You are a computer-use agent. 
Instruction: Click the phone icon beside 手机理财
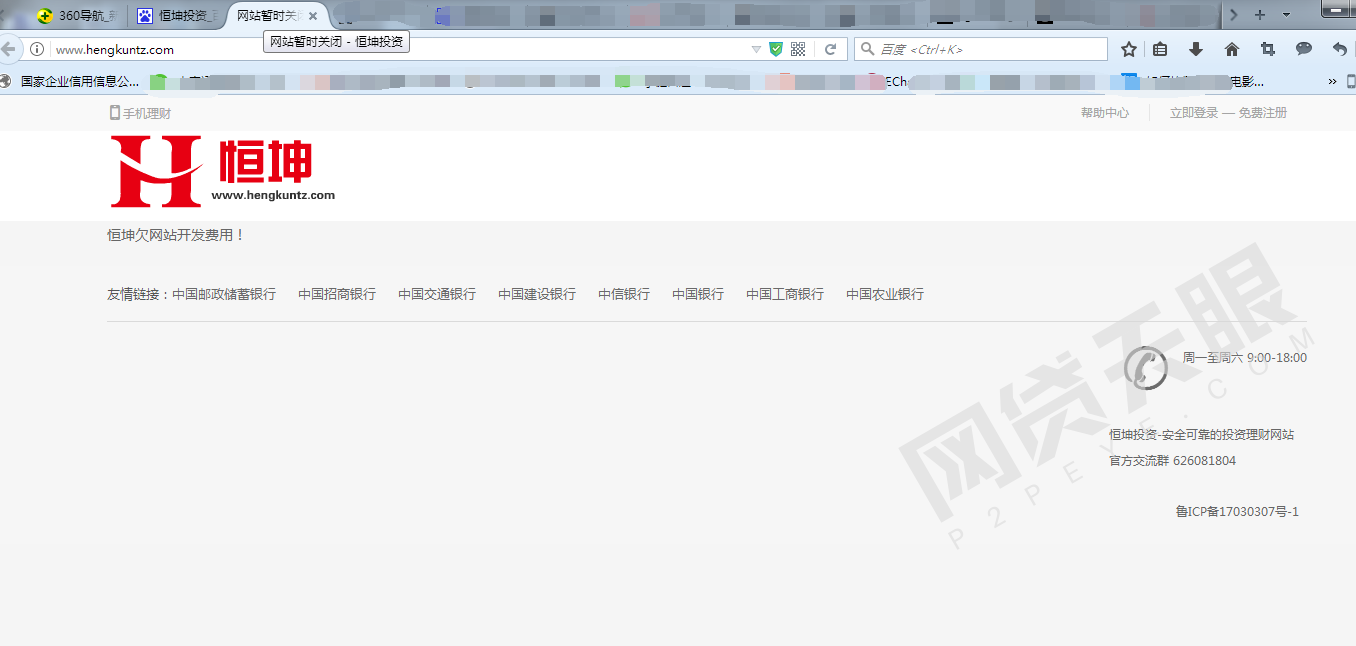[x=114, y=113]
